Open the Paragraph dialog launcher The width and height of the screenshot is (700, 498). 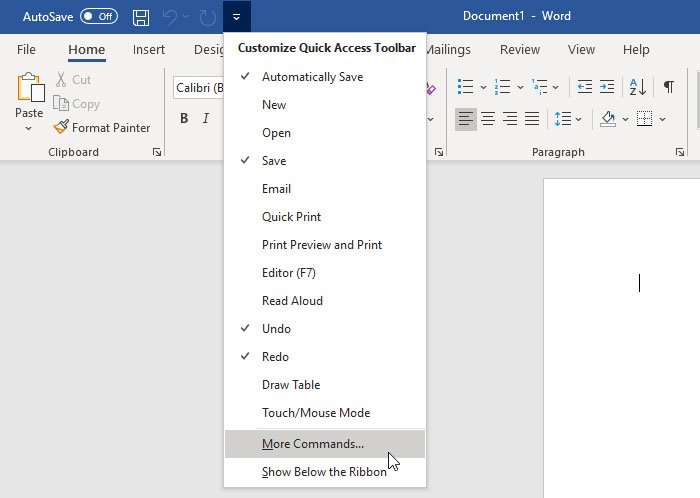(680, 152)
